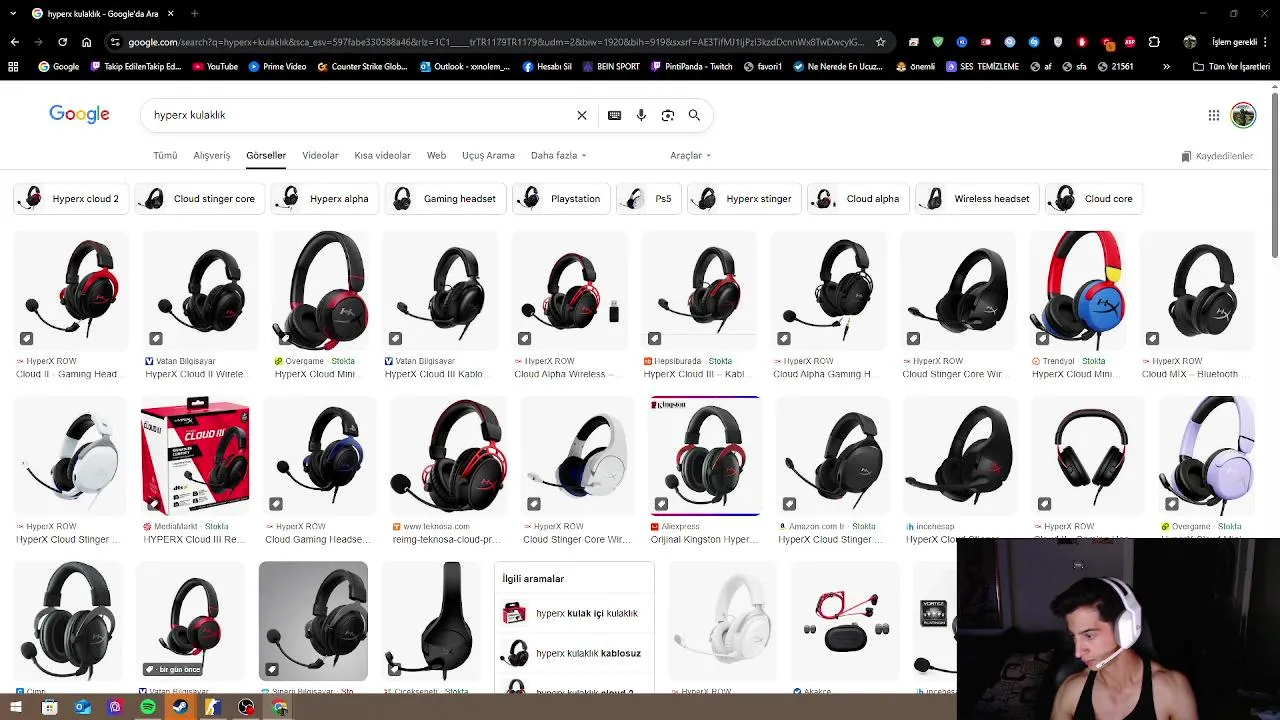This screenshot has height=720, width=1280.
Task: Filter by Gaming headset chip
Action: (x=445, y=199)
